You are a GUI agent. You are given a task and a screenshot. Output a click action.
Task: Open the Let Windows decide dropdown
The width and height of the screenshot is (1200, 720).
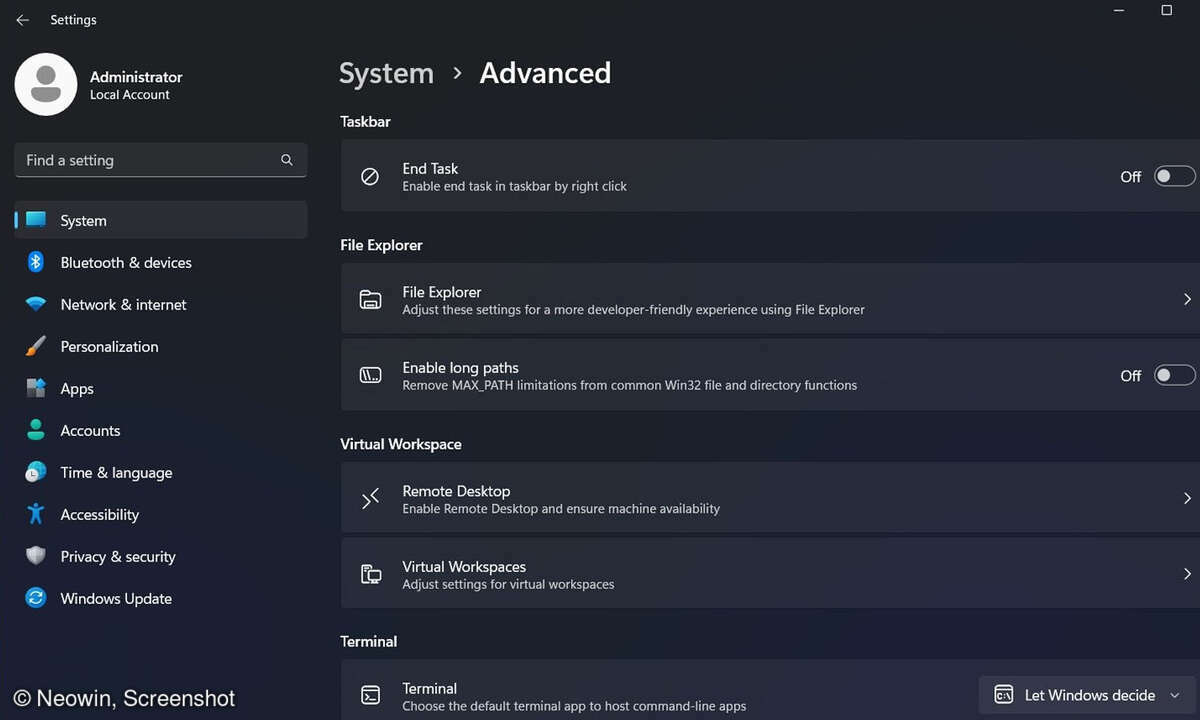pos(1087,695)
